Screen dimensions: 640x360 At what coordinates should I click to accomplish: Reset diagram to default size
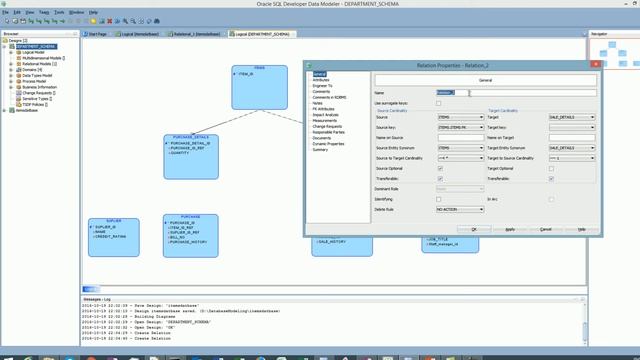pyautogui.click(x=149, y=21)
